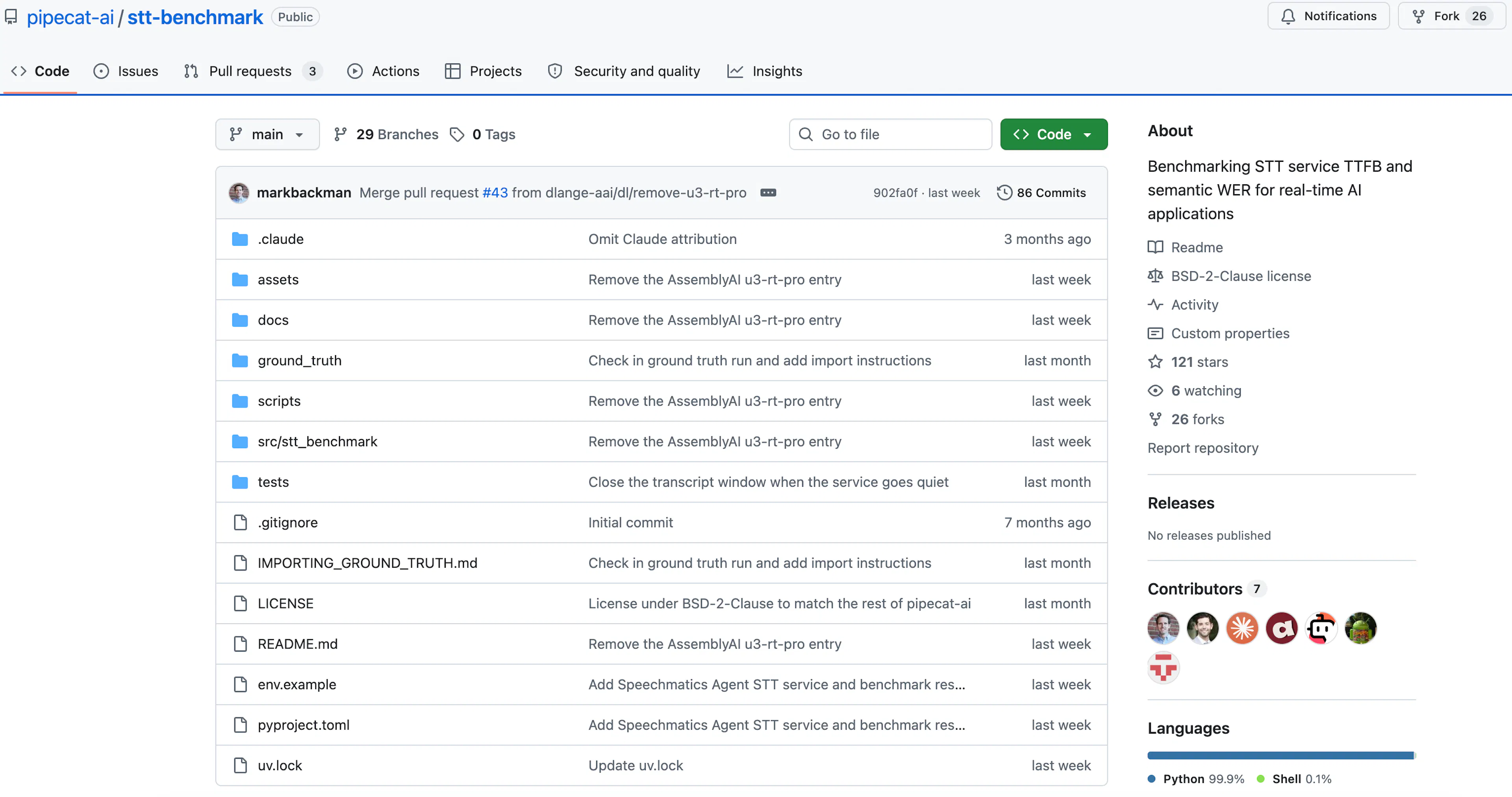Open the pyproject.toml file
1512x797 pixels.
pyautogui.click(x=303, y=725)
